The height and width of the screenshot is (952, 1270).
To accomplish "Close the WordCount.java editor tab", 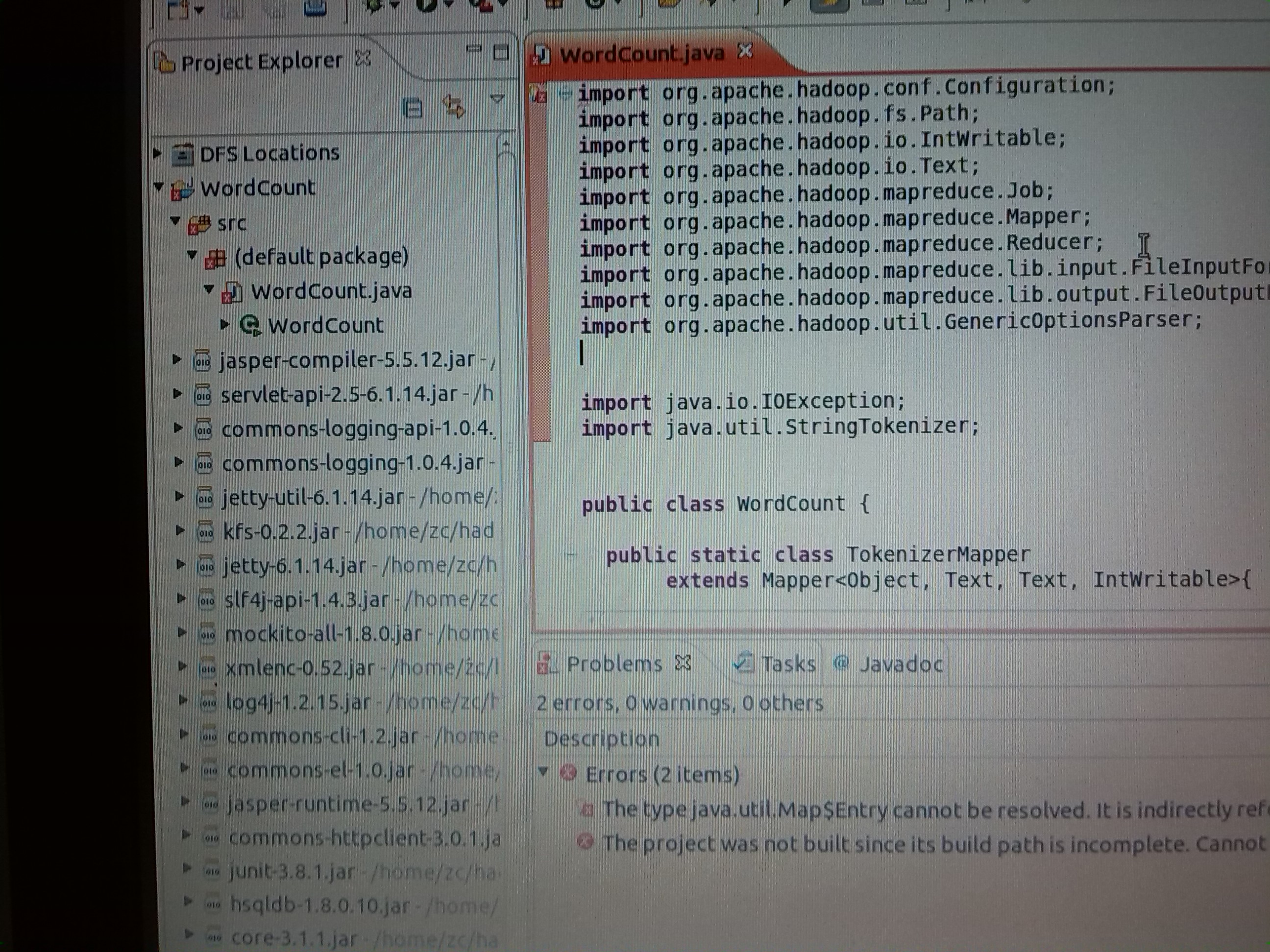I will coord(745,51).
